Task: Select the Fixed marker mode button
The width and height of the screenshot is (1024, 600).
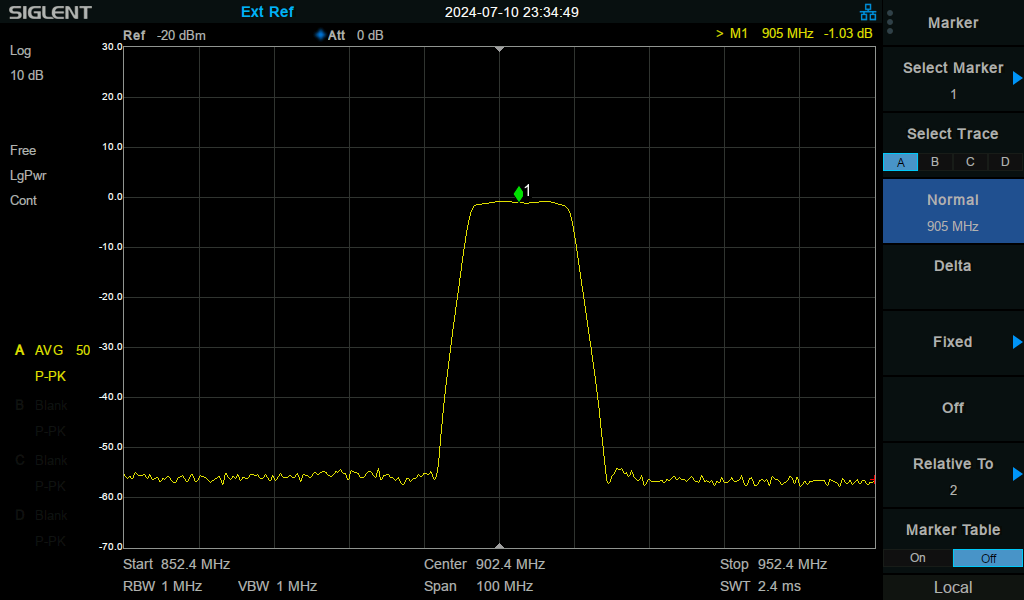Action: point(952,342)
